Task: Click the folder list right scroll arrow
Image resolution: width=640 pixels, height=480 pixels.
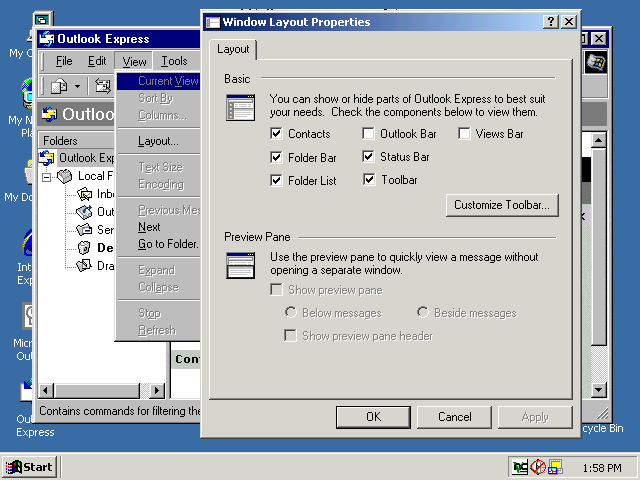Action: click(x=157, y=390)
